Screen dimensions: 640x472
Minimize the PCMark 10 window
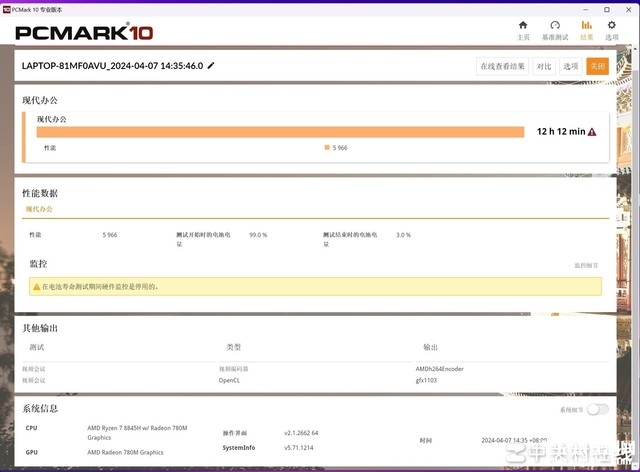pos(586,9)
